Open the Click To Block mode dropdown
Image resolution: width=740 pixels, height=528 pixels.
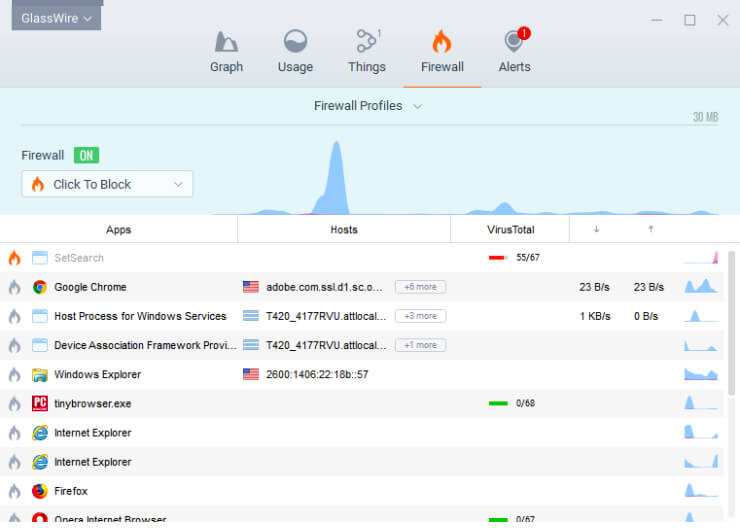click(107, 184)
